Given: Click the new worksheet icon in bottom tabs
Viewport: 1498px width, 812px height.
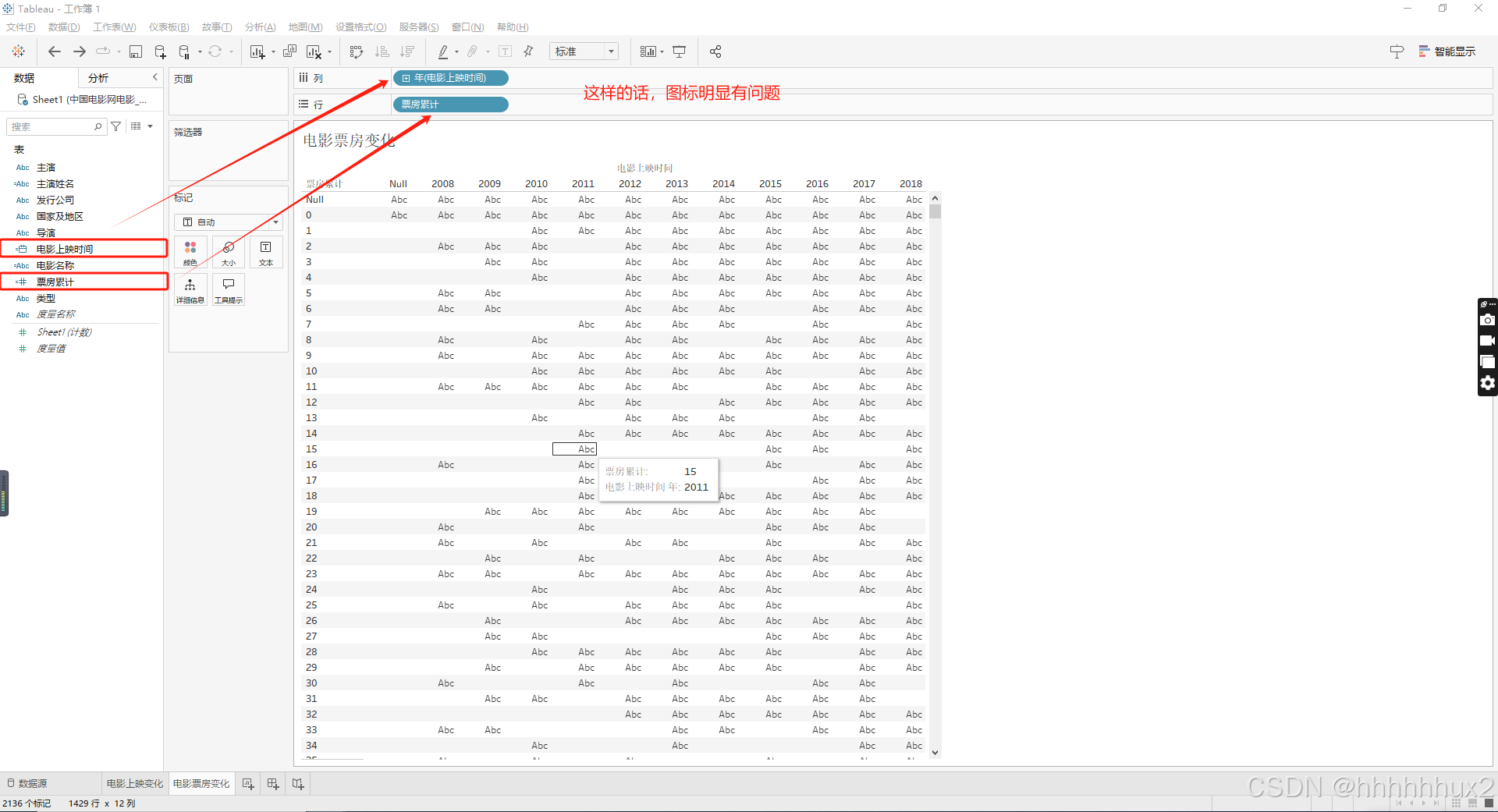Looking at the screenshot, I should point(248,784).
